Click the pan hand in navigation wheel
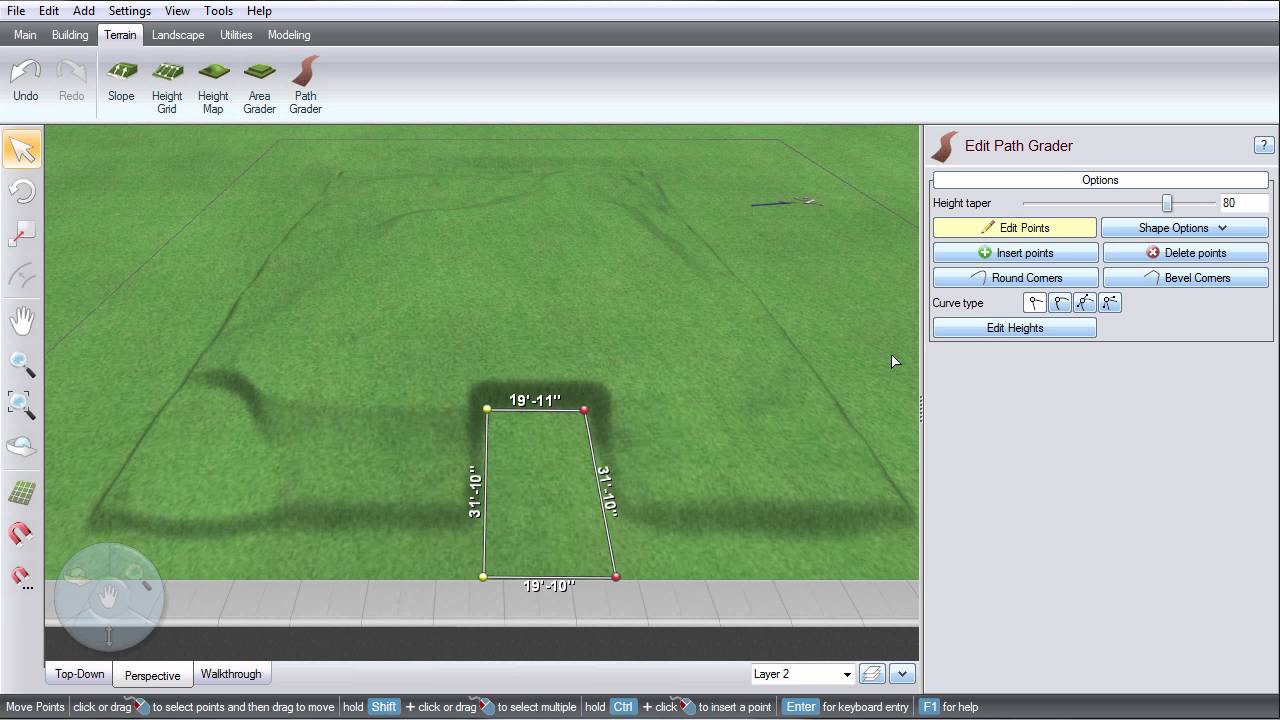This screenshot has width=1280, height=720. tap(108, 596)
